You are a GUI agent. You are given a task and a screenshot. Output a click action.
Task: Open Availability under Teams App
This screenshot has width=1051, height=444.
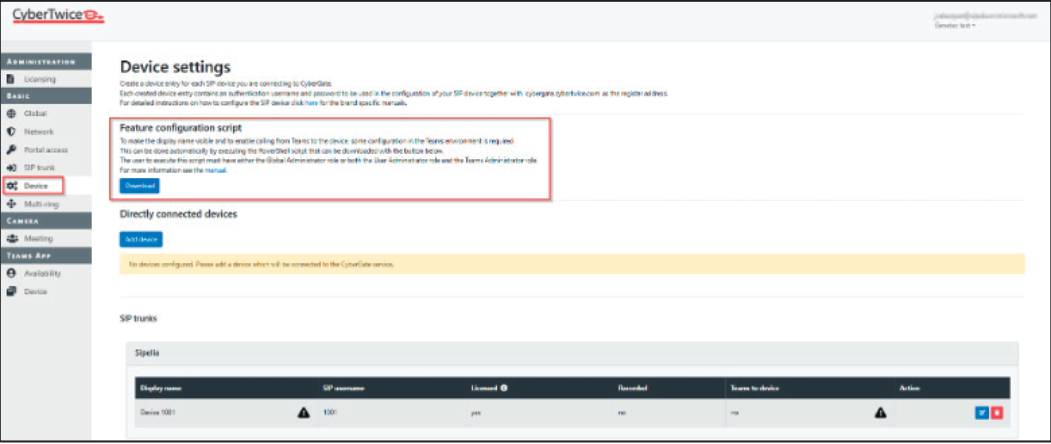point(42,274)
